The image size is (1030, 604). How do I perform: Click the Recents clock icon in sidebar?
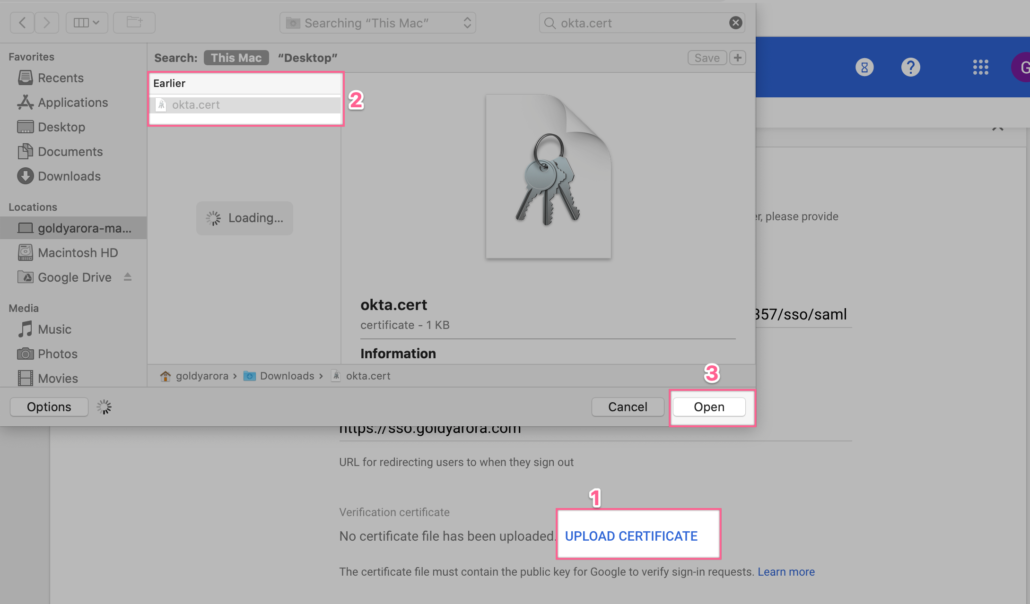tap(25, 78)
